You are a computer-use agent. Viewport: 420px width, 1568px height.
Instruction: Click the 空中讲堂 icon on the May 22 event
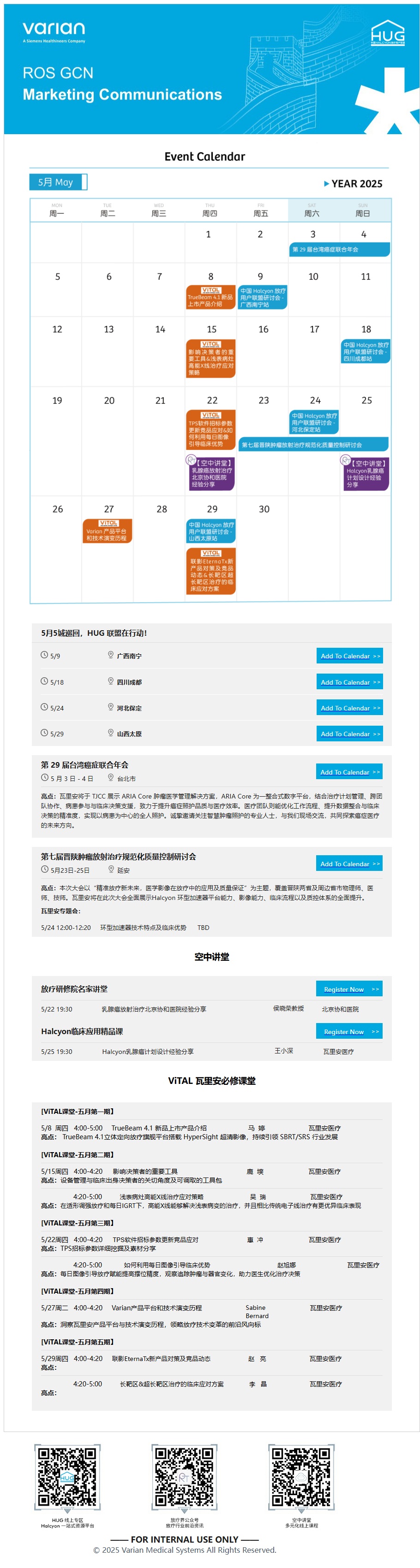(x=191, y=461)
